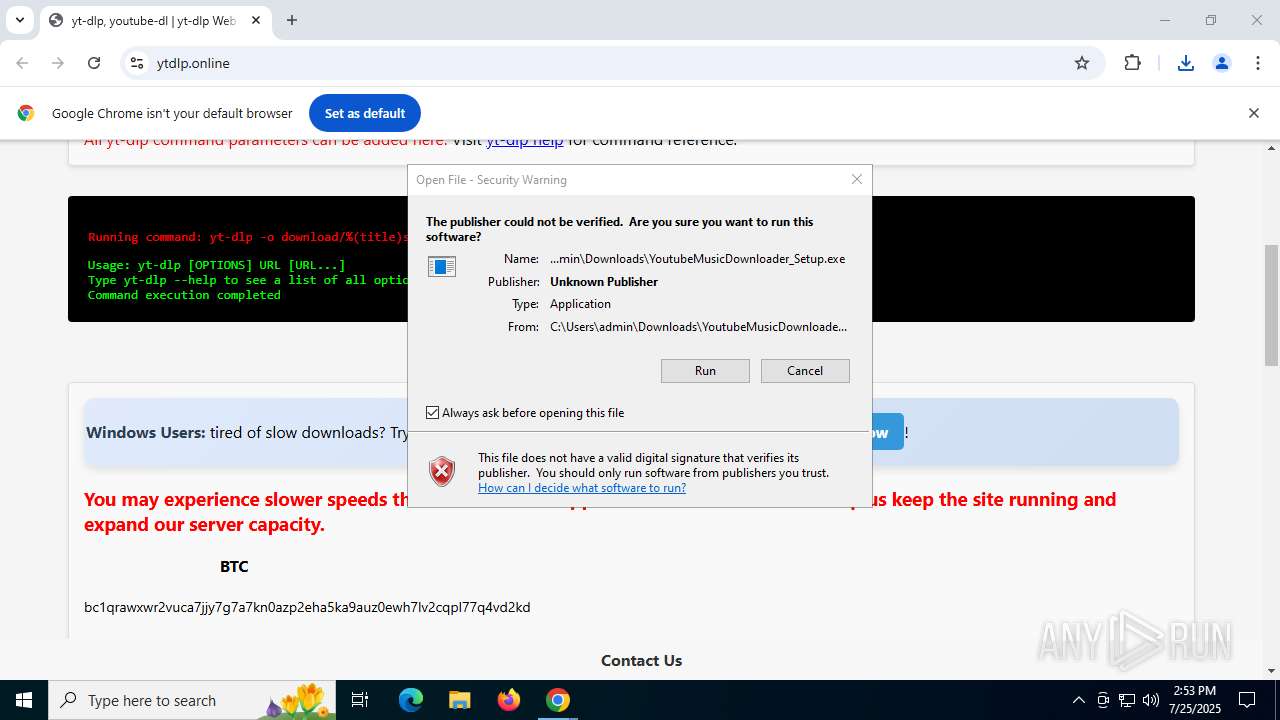This screenshot has width=1280, height=720.
Task: Open Windows notification center
Action: pyautogui.click(x=1247, y=700)
